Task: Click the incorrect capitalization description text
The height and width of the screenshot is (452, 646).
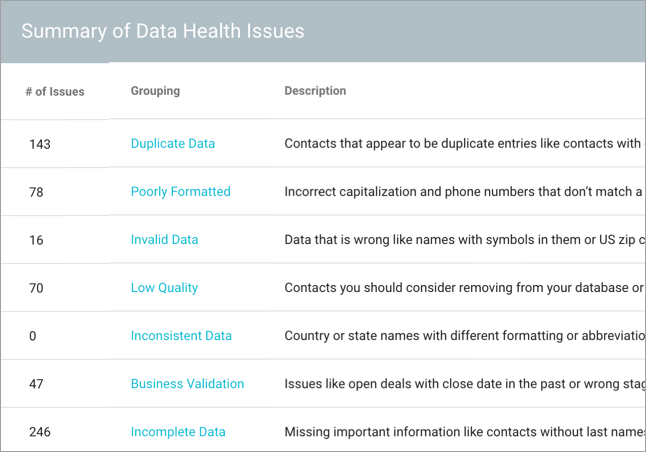Action: coord(462,191)
